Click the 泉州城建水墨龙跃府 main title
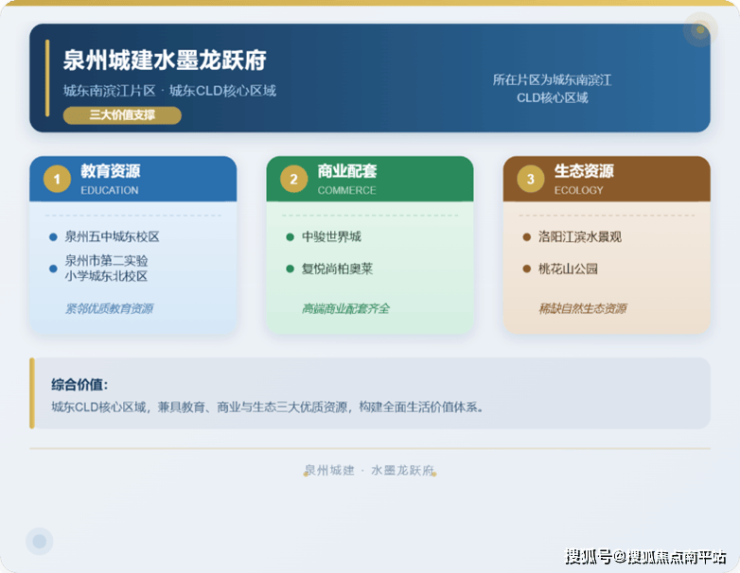Viewport: 740px width, 573px height. (x=165, y=60)
